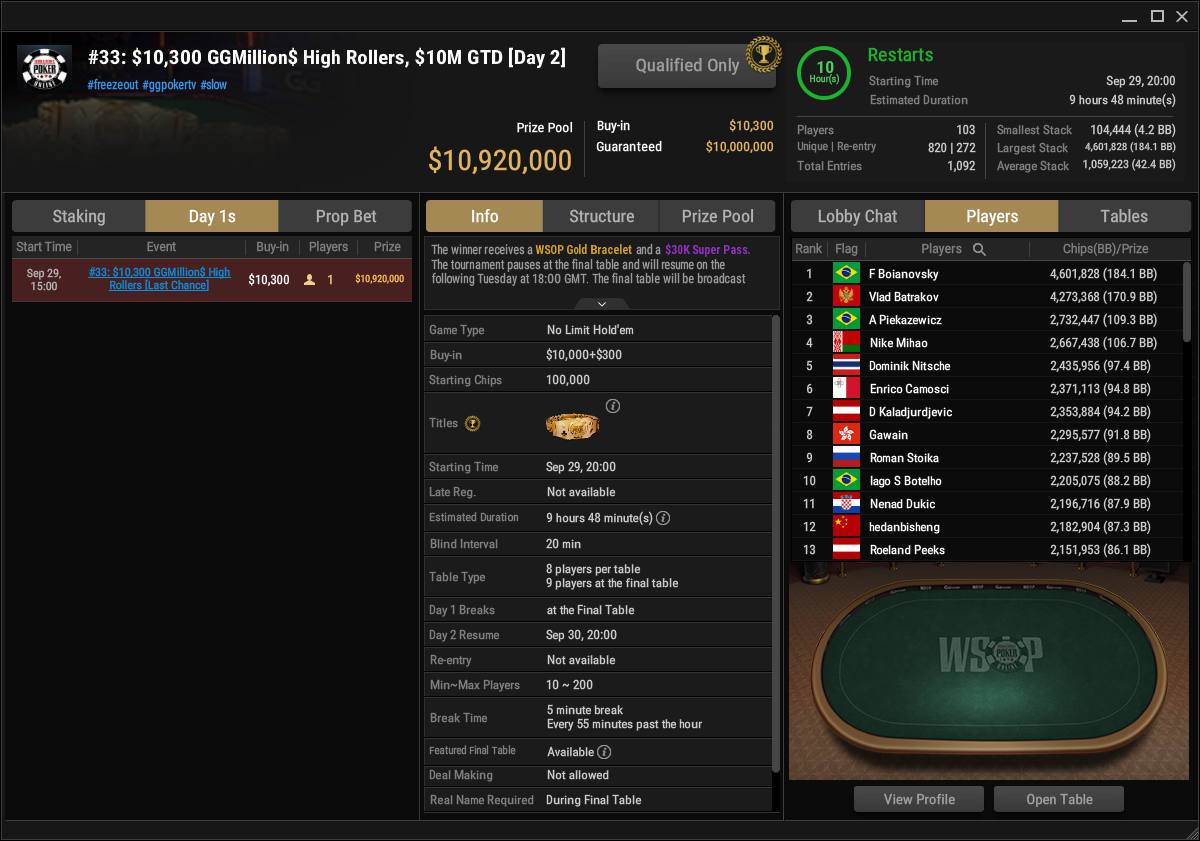Screen dimensions: 1200x841
Task: Open the Lobby Chat tab
Action: click(x=858, y=216)
